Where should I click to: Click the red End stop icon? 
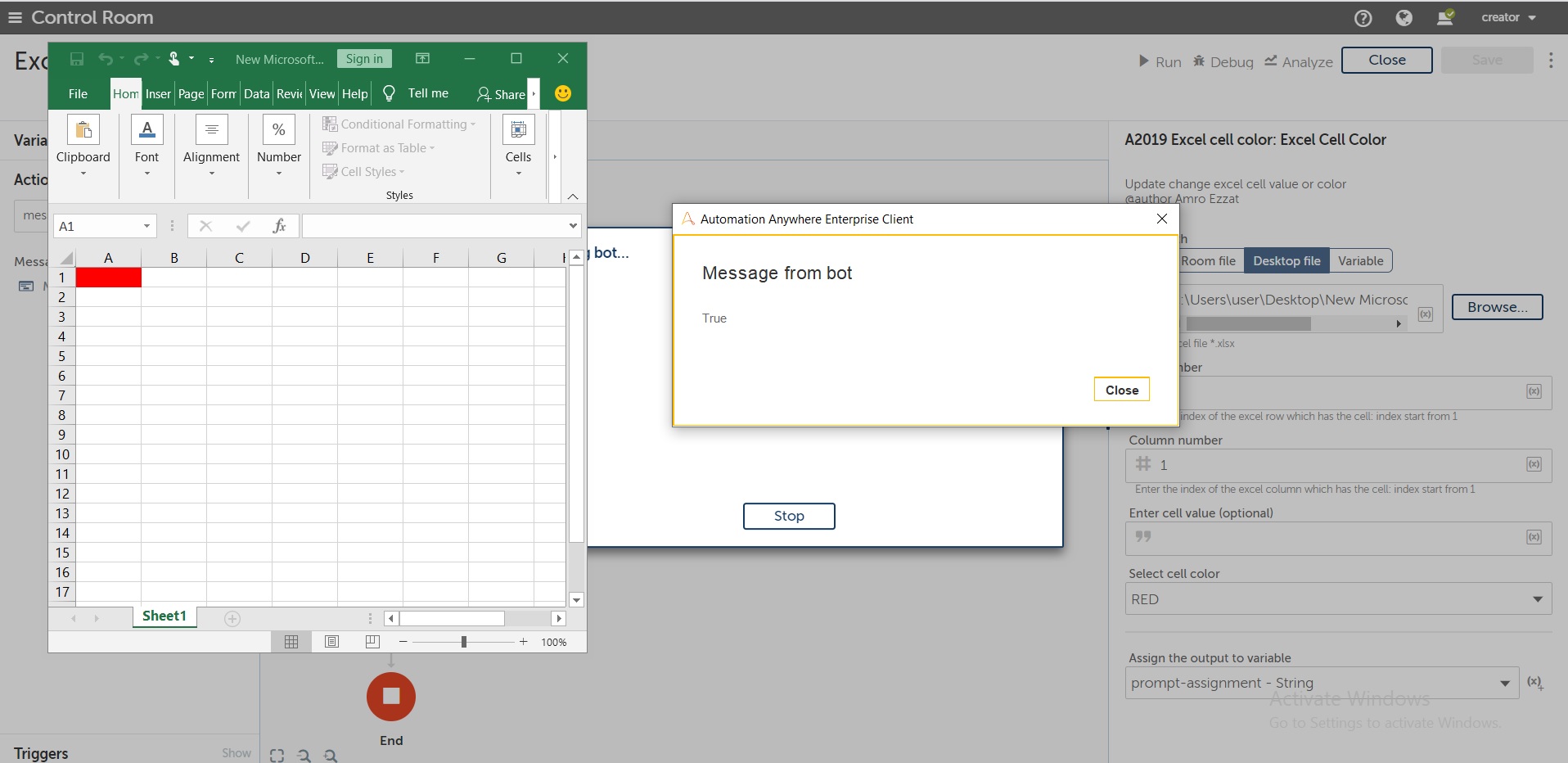coord(390,697)
